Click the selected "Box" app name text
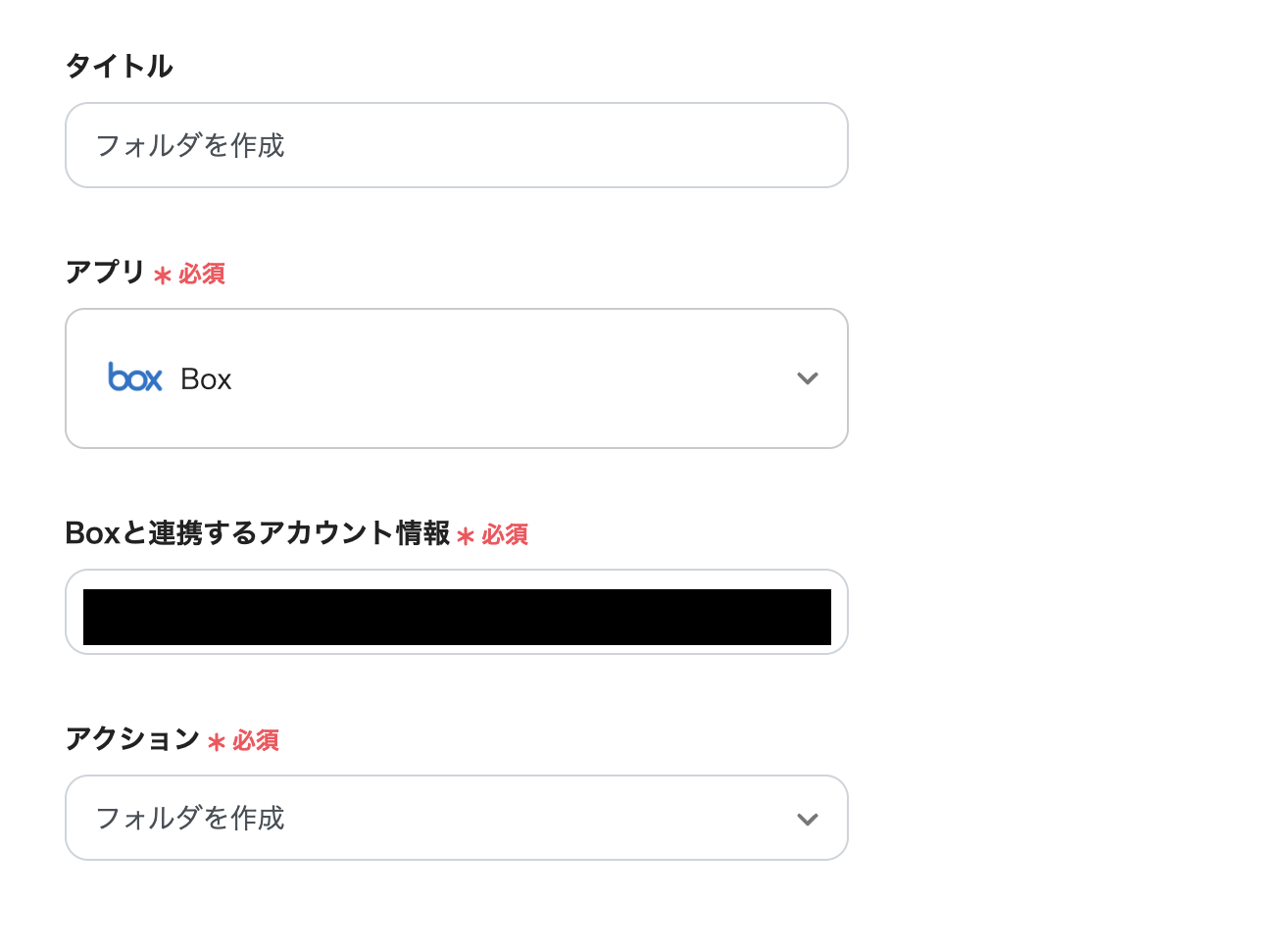1288x951 pixels. (x=206, y=379)
